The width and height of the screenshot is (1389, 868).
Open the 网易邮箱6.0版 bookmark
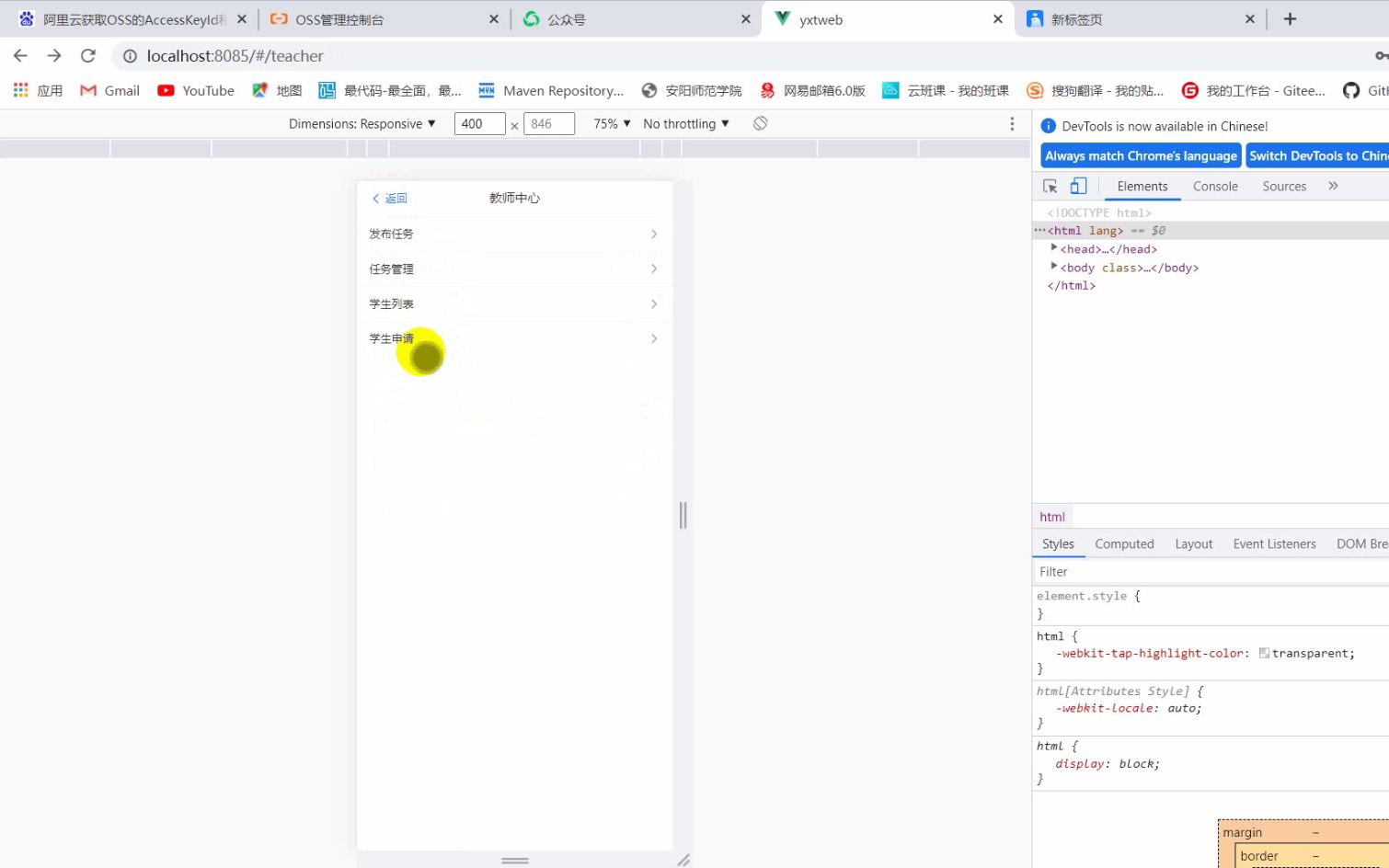812,90
